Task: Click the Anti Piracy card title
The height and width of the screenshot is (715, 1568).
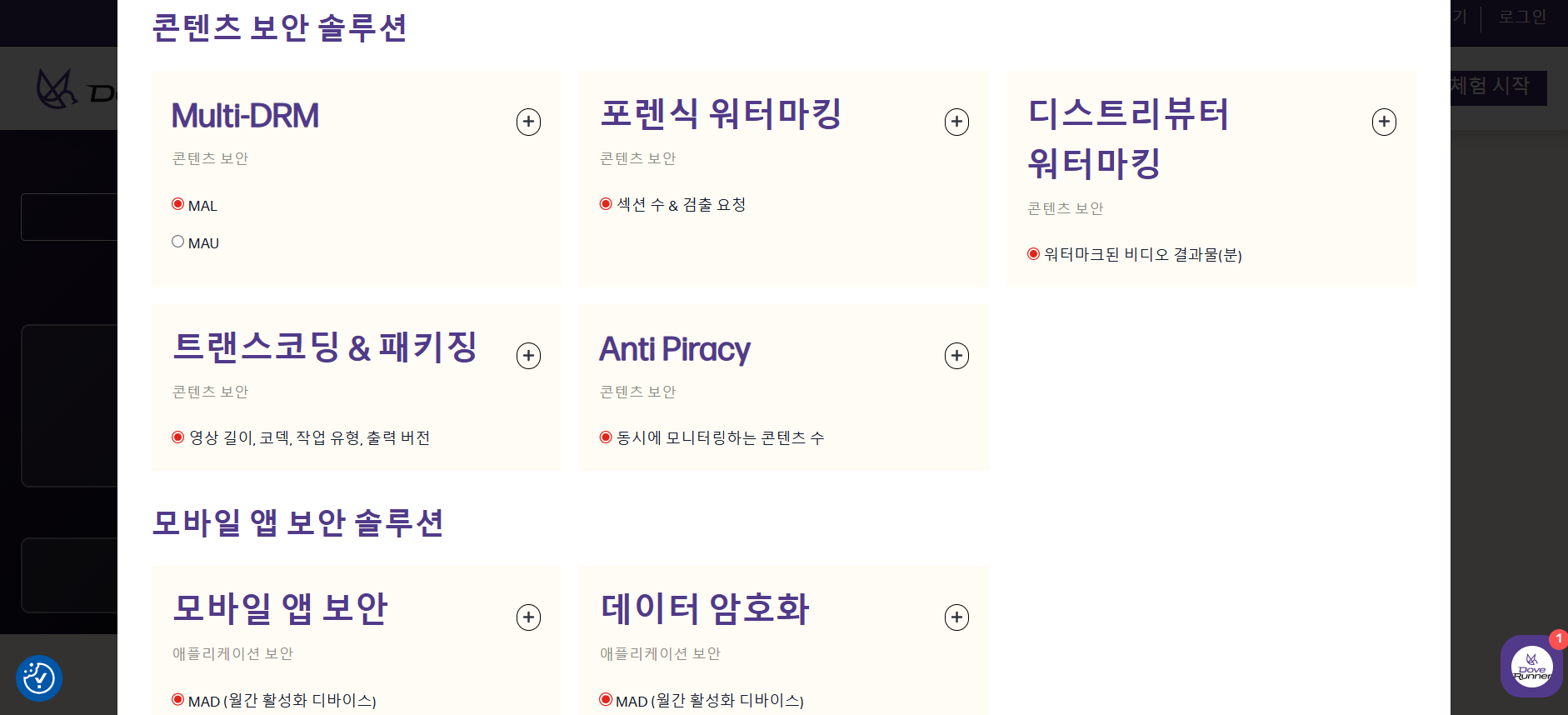Action: pos(675,349)
